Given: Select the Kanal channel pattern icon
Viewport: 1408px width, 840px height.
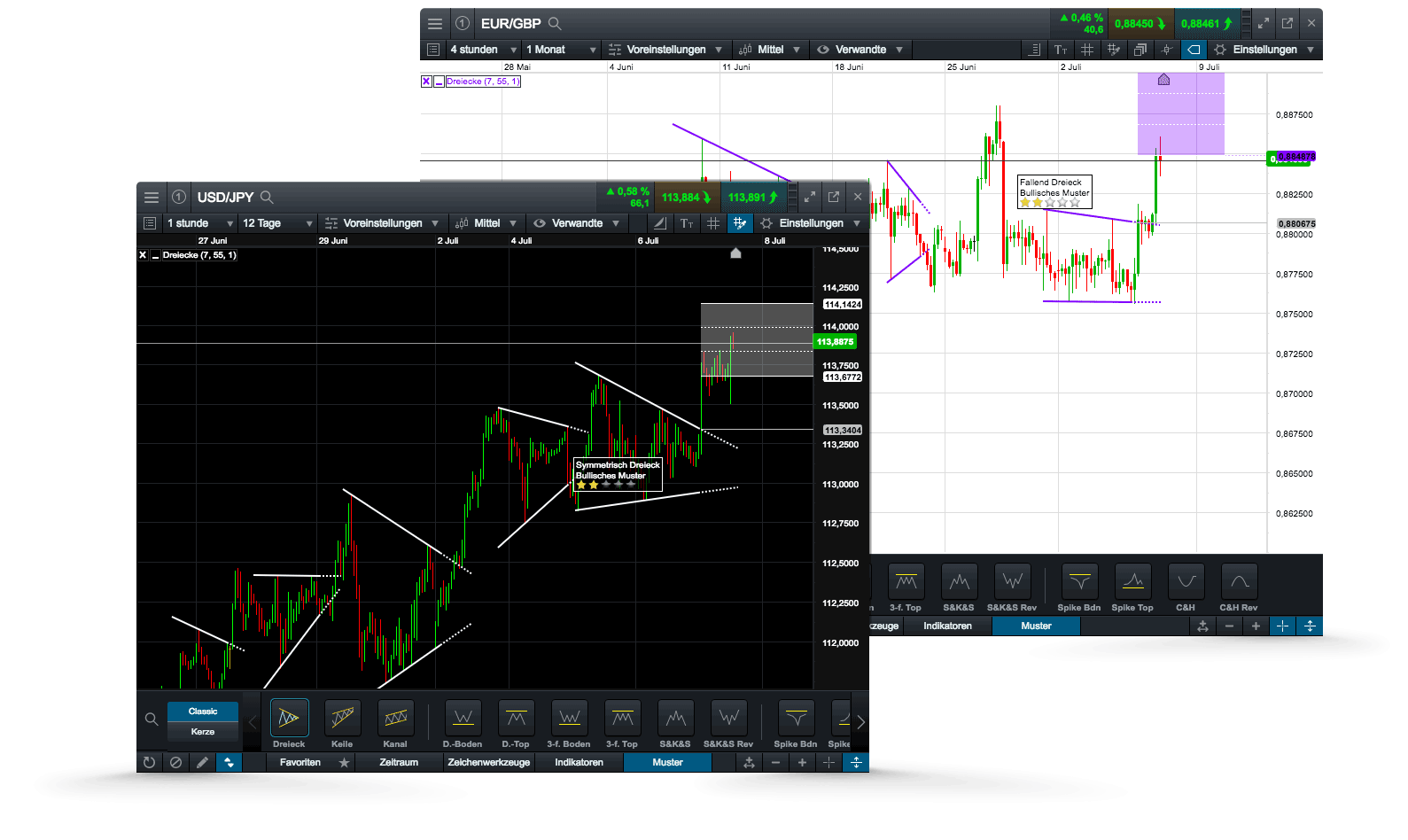Looking at the screenshot, I should 395,718.
